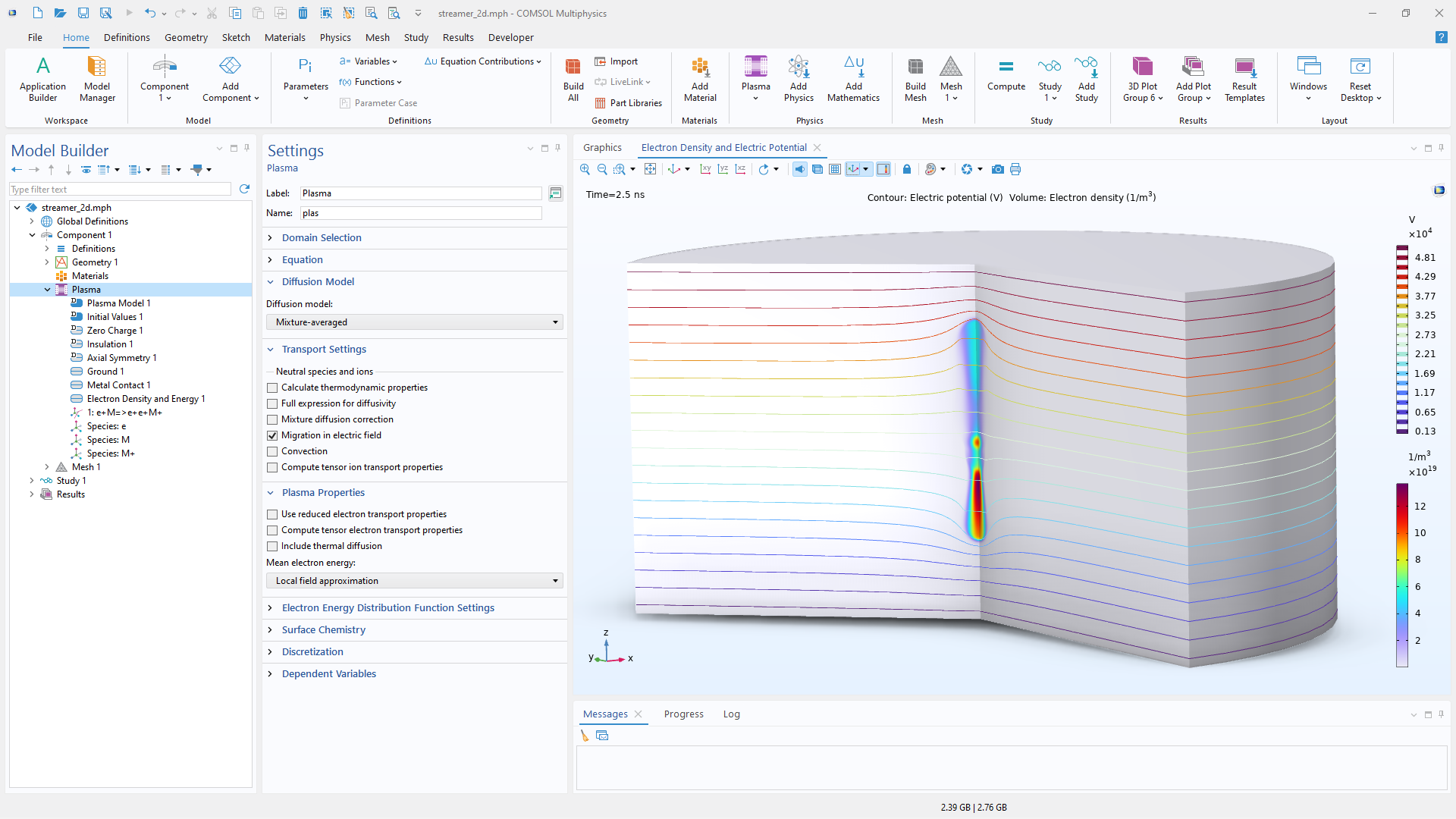This screenshot has height=819, width=1456.
Task: Click the Label text field
Action: coord(421,193)
